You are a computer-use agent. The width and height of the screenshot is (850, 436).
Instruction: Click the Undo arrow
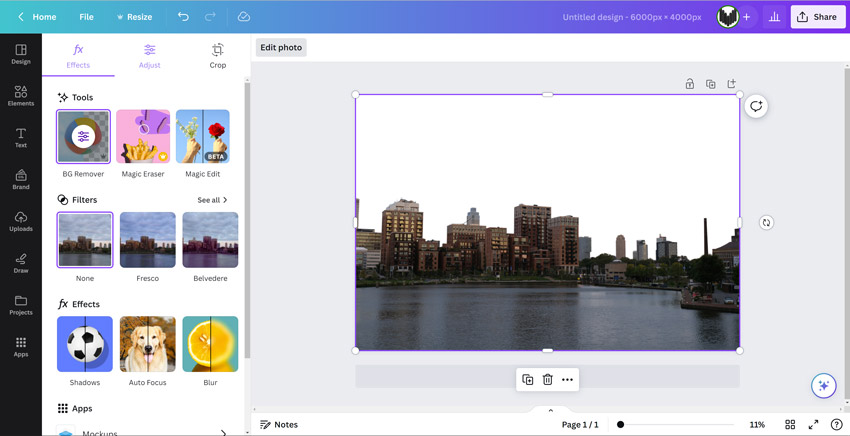pos(183,17)
